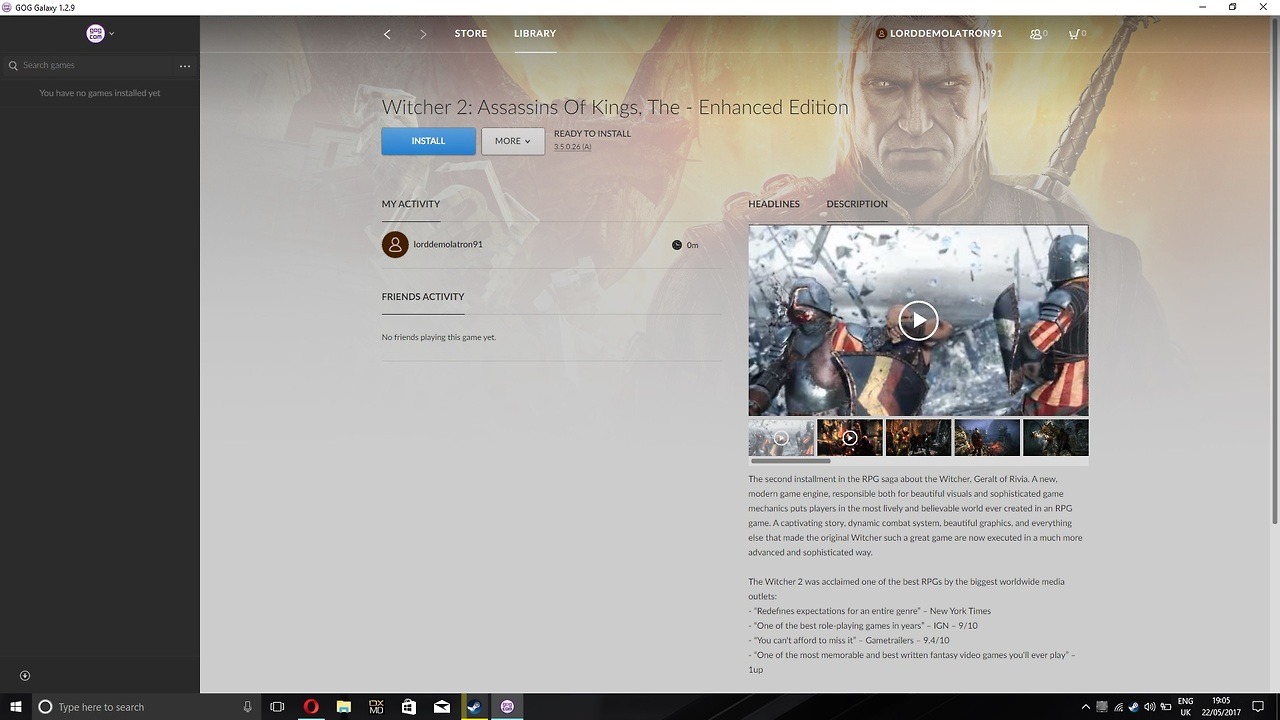Click the 0m playtime clock icon
The width and height of the screenshot is (1280, 720).
(x=676, y=245)
